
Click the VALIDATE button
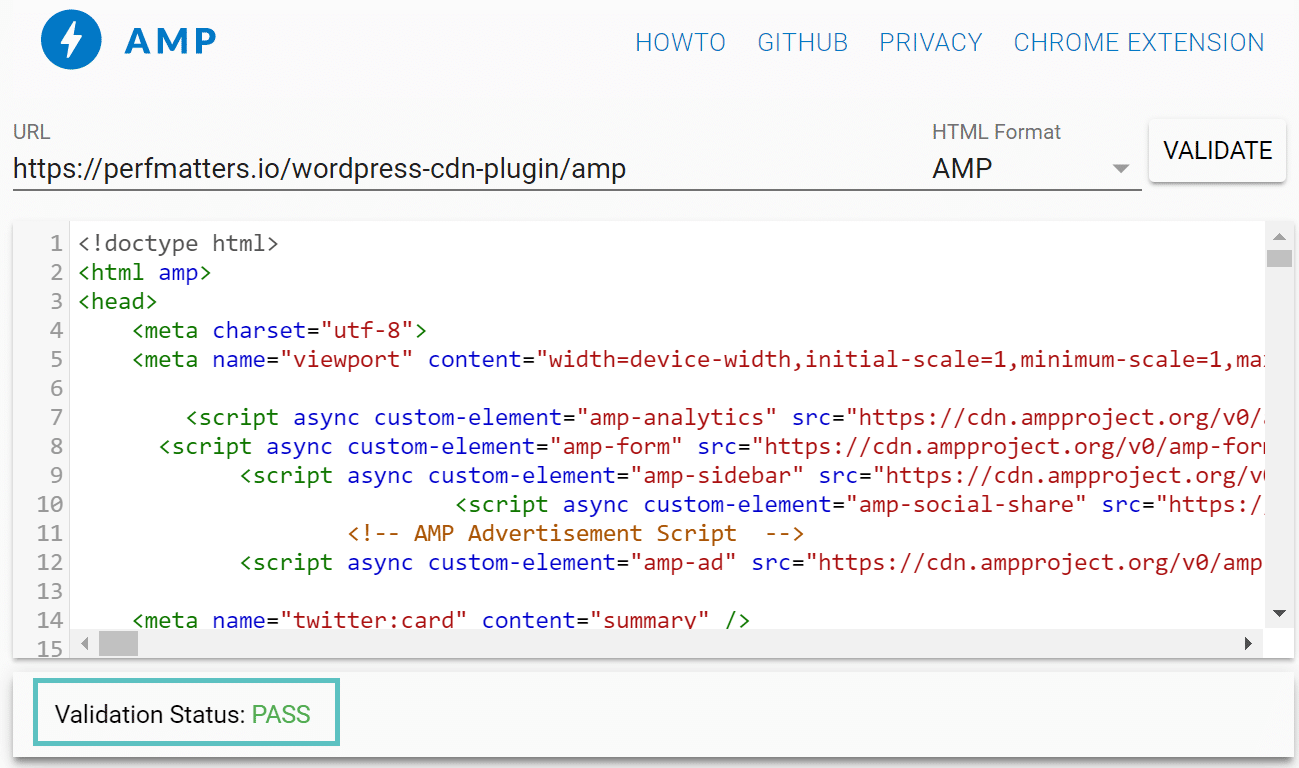(x=1217, y=150)
